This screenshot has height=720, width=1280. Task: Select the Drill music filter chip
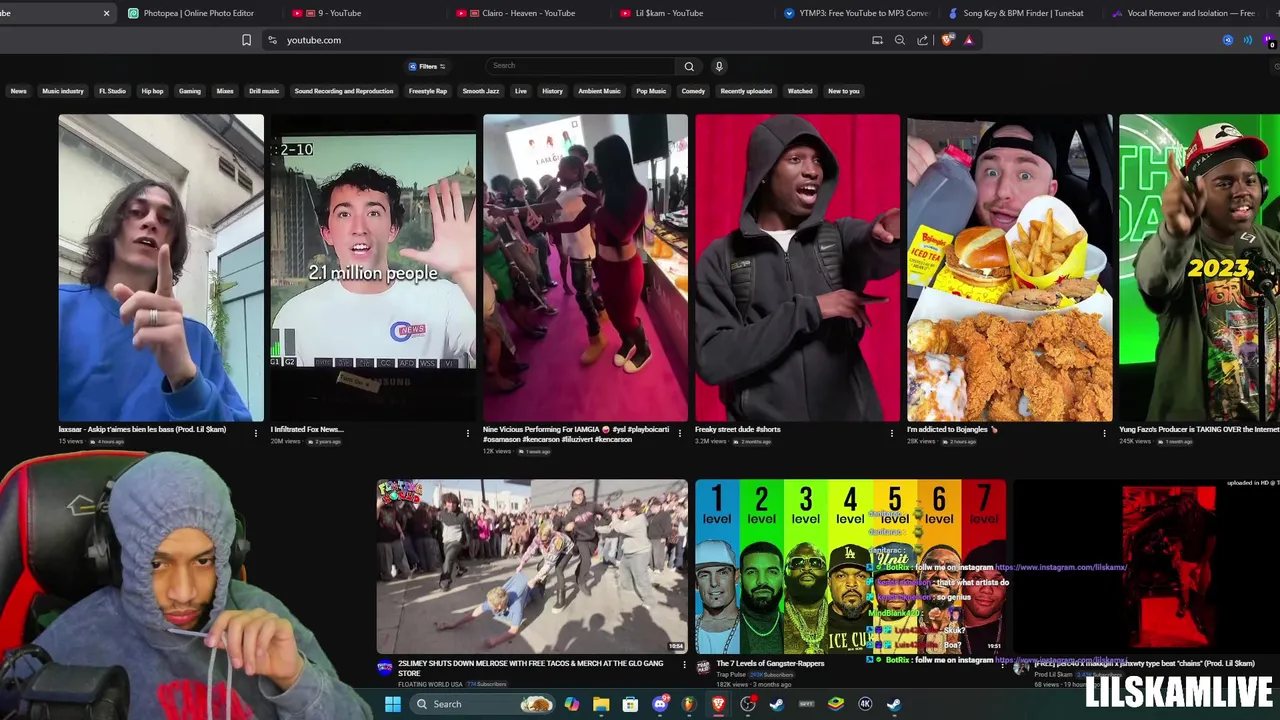pyautogui.click(x=264, y=91)
